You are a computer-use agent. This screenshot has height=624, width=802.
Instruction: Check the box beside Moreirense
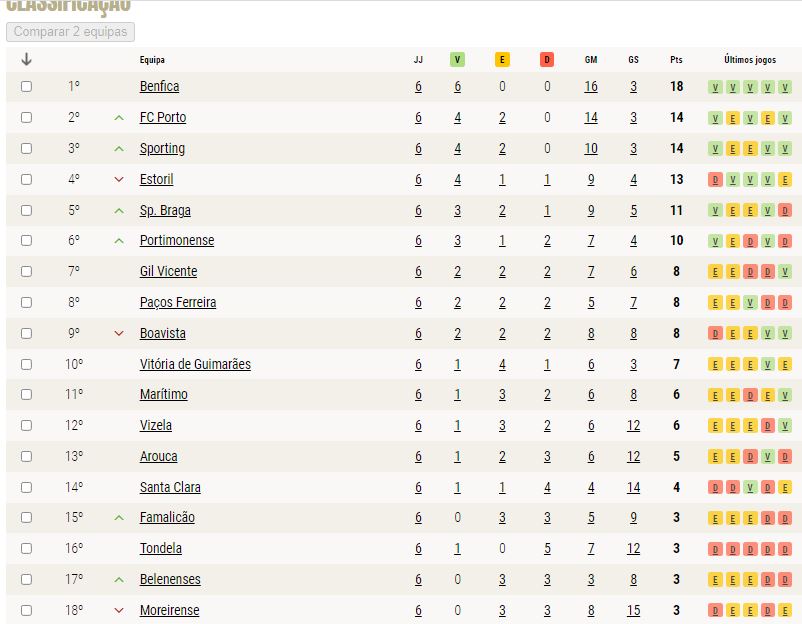click(x=26, y=610)
